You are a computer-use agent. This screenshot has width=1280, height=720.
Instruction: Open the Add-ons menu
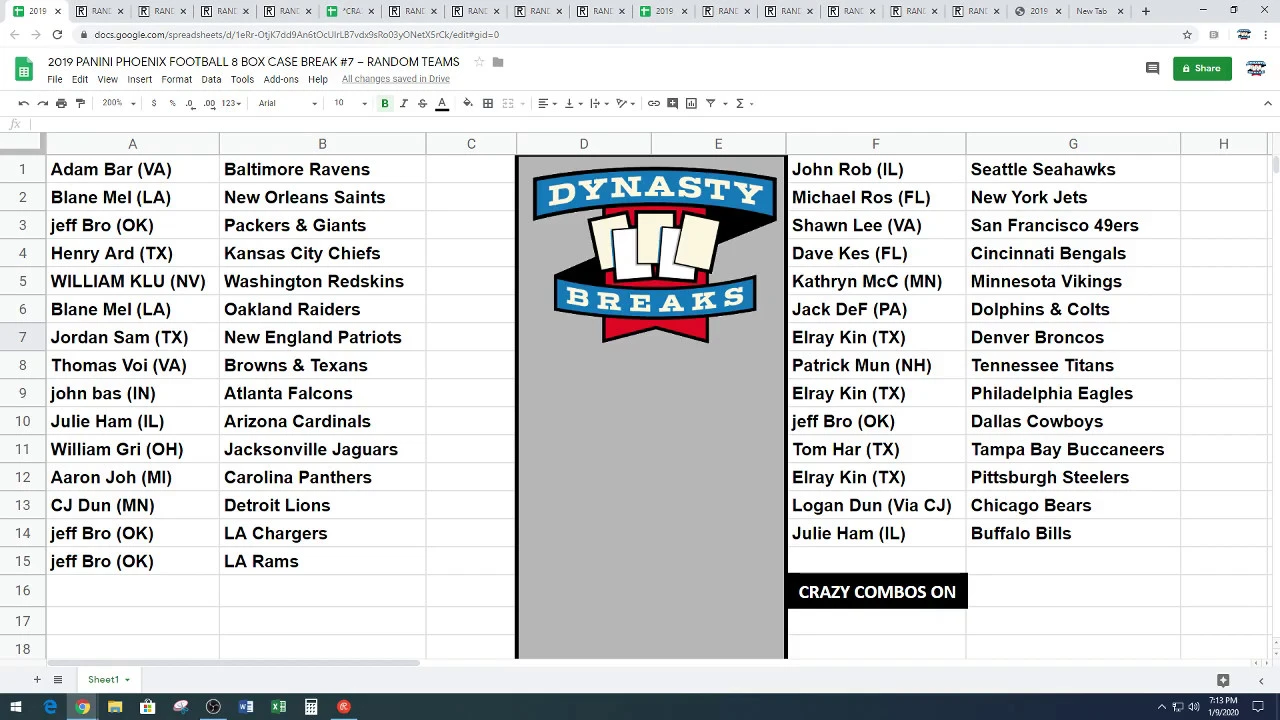(x=281, y=79)
